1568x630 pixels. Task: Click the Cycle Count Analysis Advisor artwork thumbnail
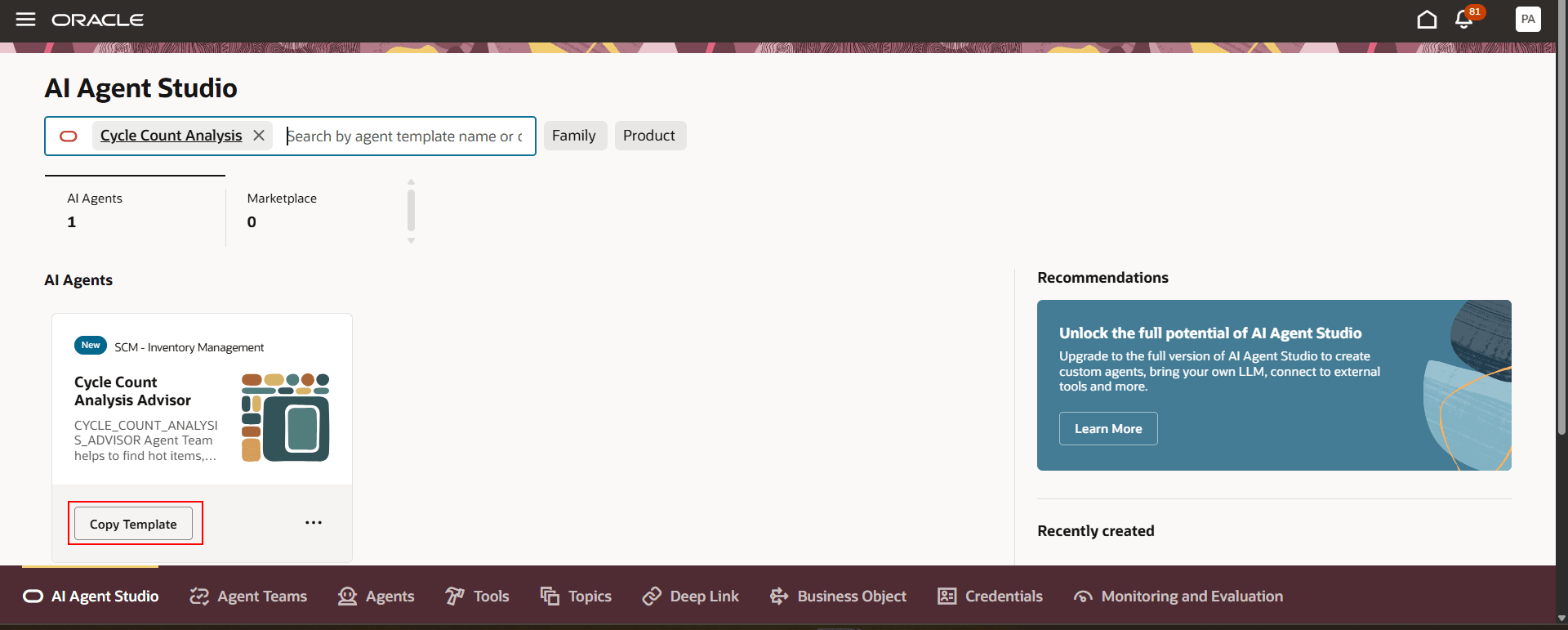[285, 418]
